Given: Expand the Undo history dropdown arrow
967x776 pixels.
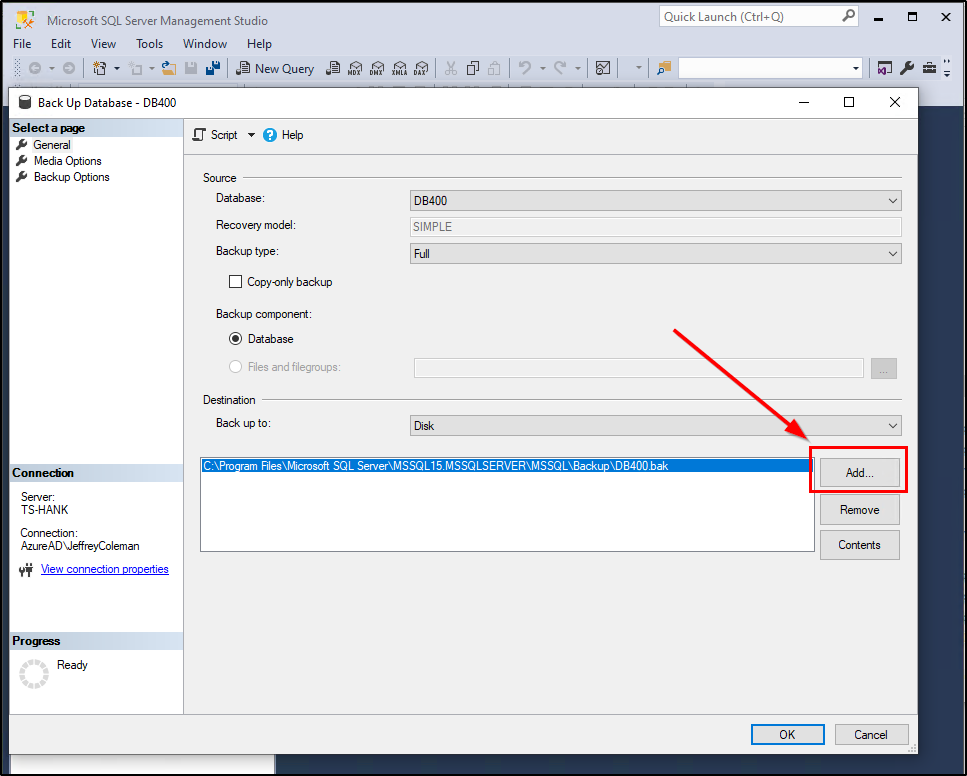Looking at the screenshot, I should 543,68.
